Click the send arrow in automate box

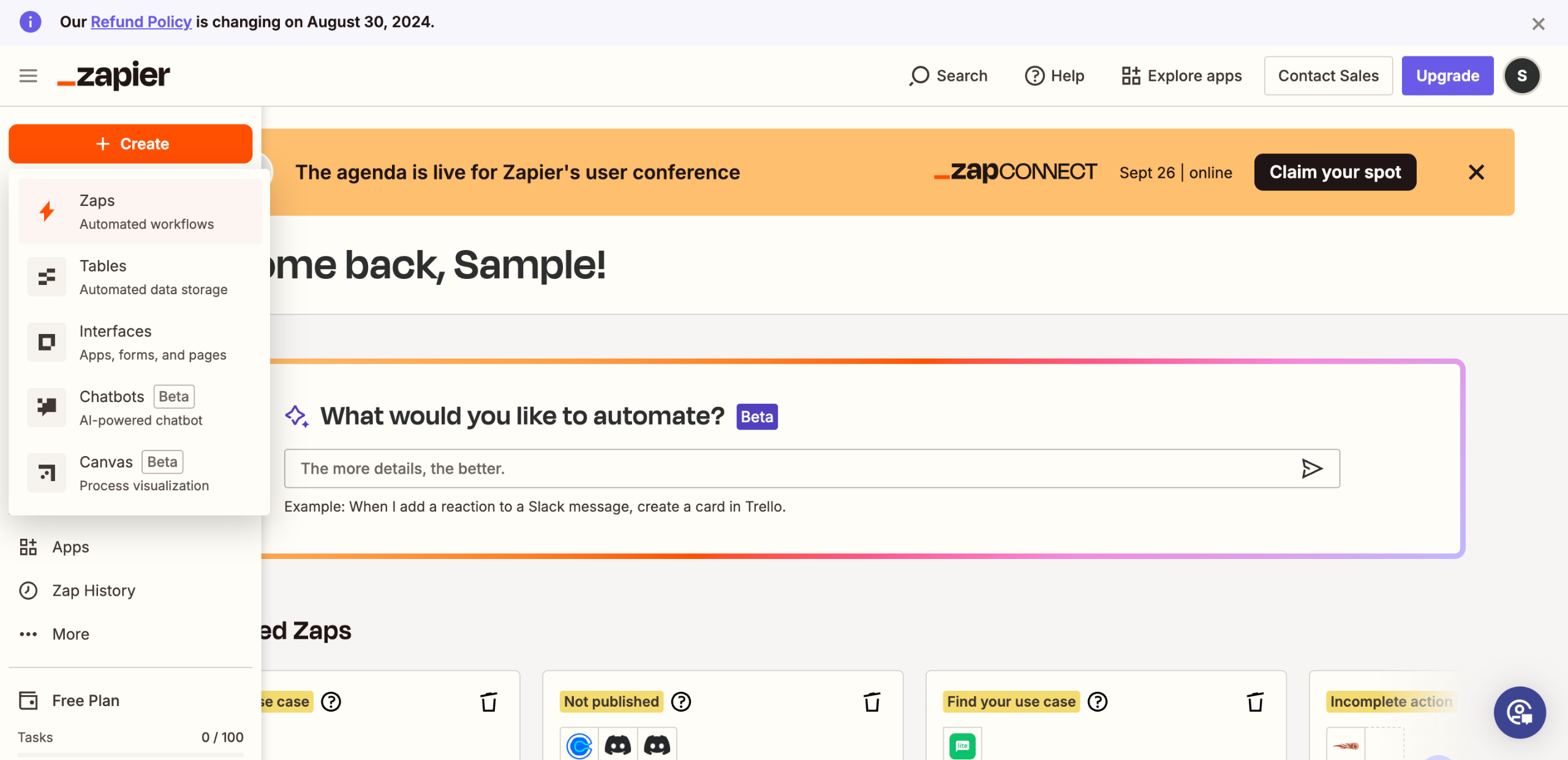click(x=1311, y=468)
